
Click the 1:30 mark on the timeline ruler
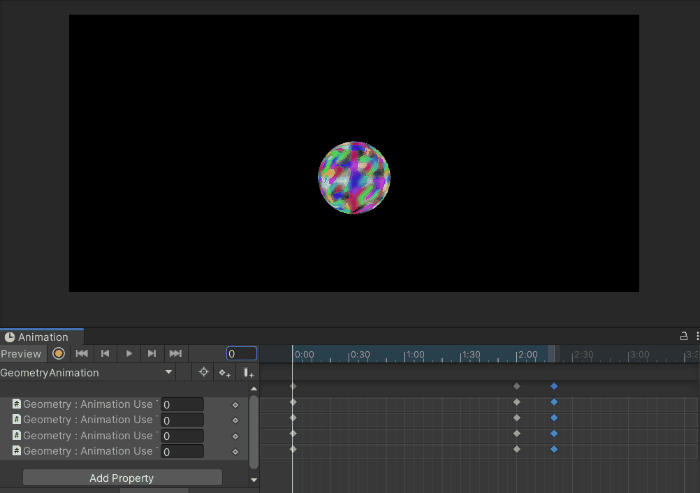click(471, 355)
